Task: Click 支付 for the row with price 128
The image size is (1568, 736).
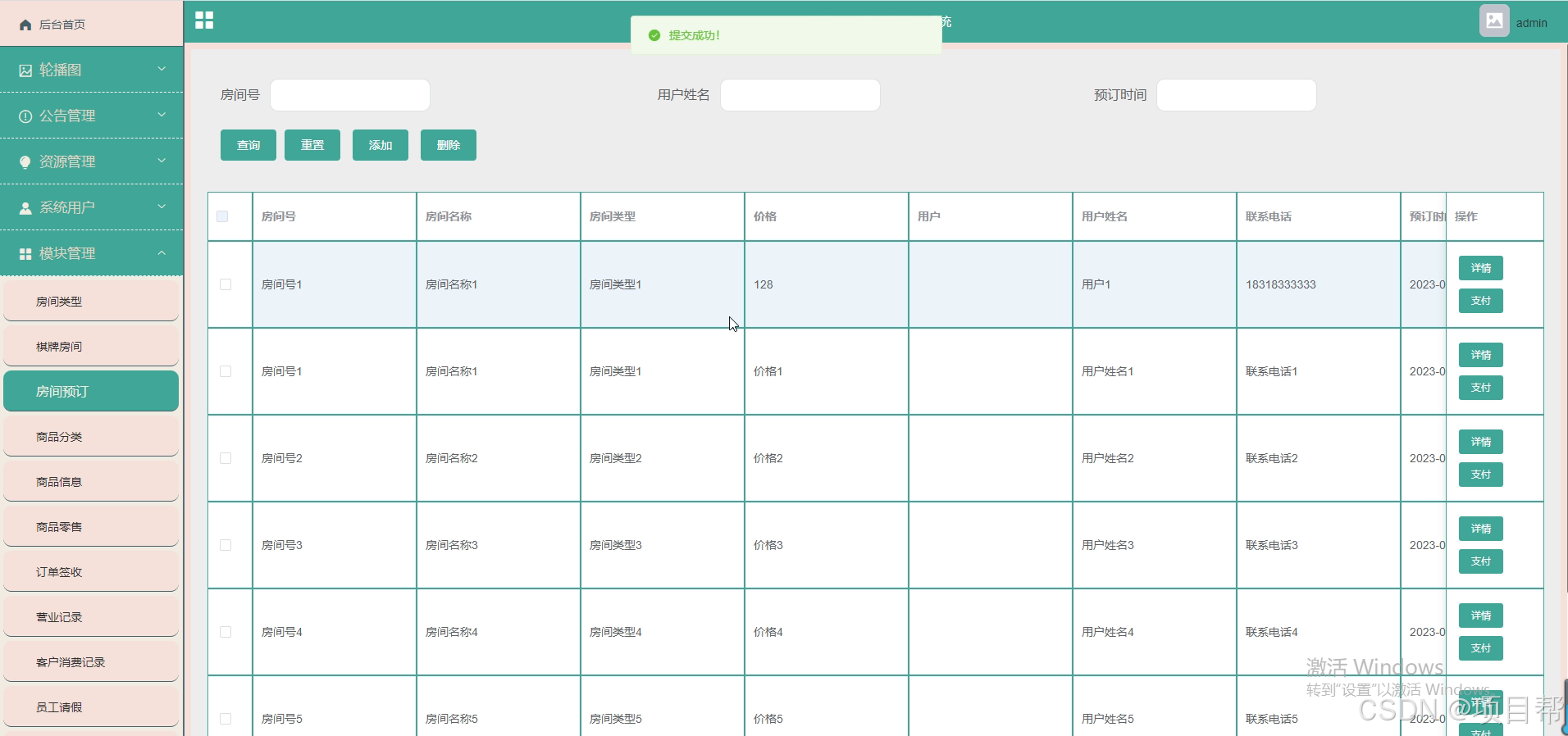Action: (x=1481, y=301)
